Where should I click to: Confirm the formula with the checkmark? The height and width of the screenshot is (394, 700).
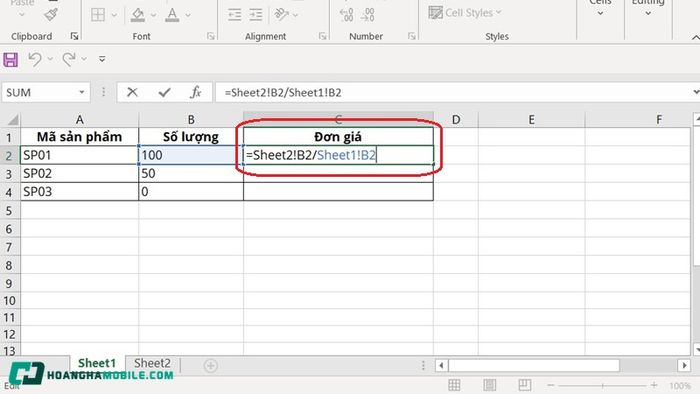point(164,92)
